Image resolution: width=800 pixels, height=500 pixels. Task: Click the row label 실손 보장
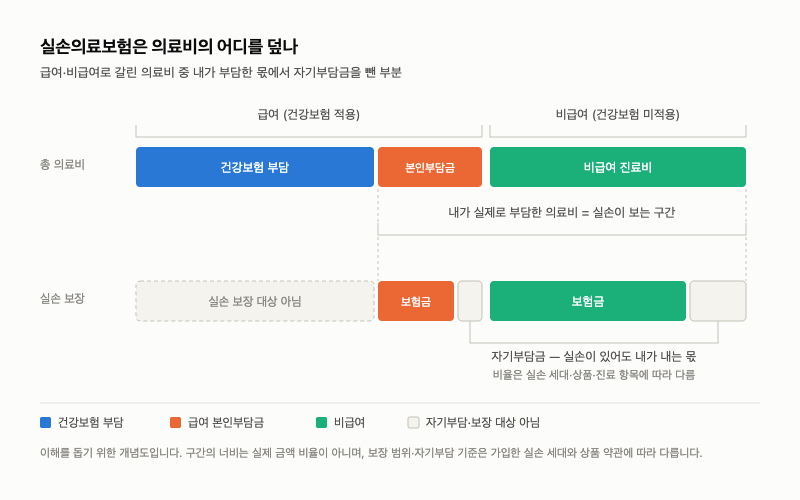pos(62,298)
